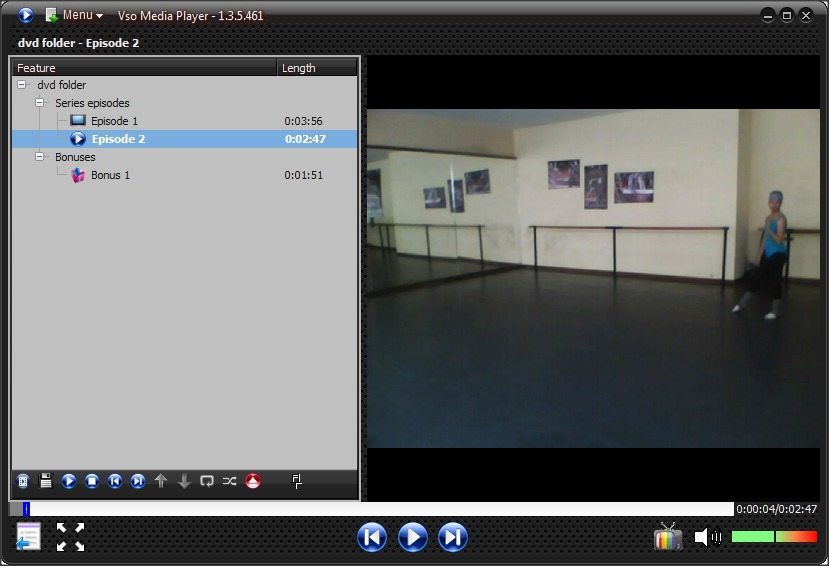This screenshot has width=829, height=566.
Task: Click the seek bar progress track
Action: pos(372,509)
